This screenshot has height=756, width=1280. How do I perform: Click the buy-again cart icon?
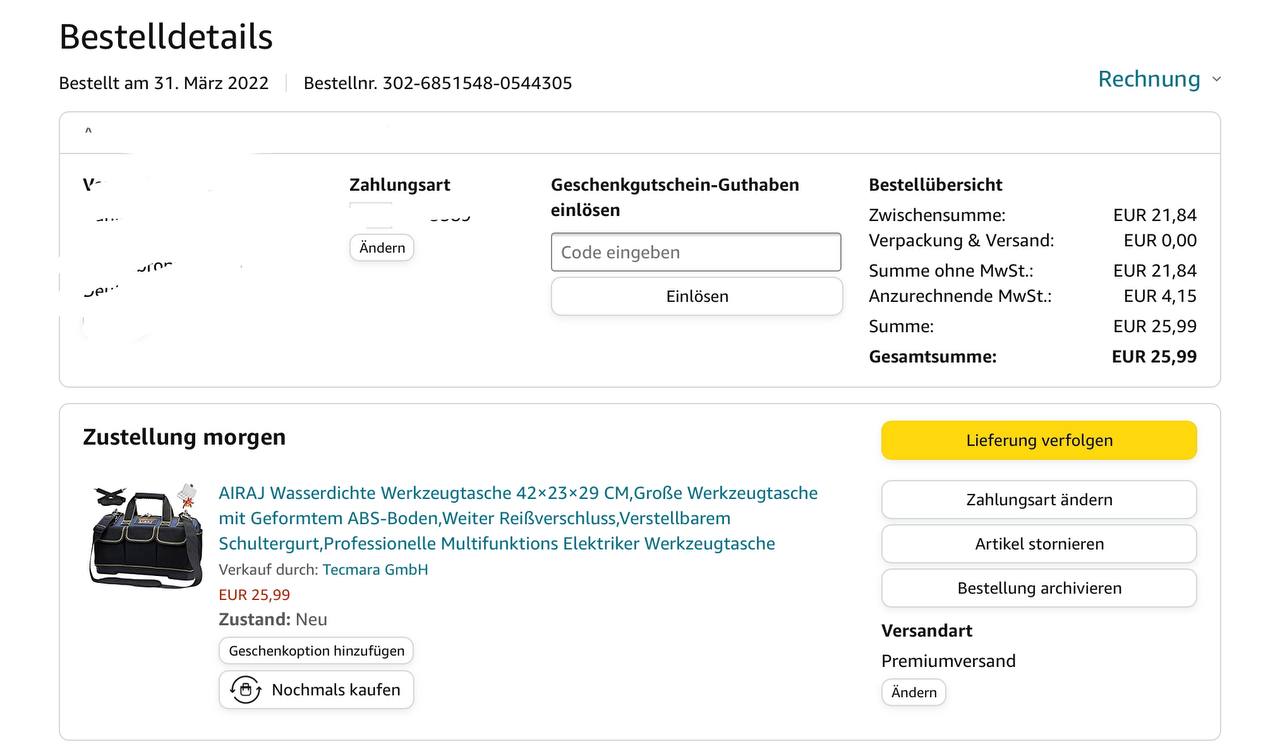pyautogui.click(x=245, y=690)
